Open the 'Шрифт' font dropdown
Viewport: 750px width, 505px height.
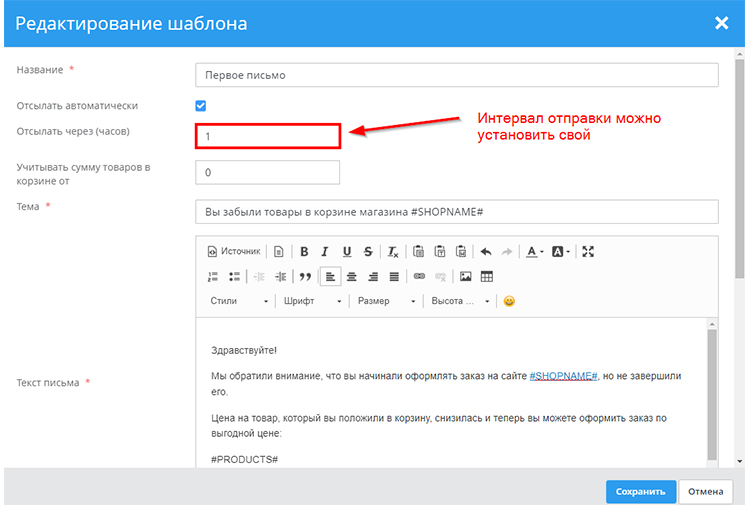312,301
